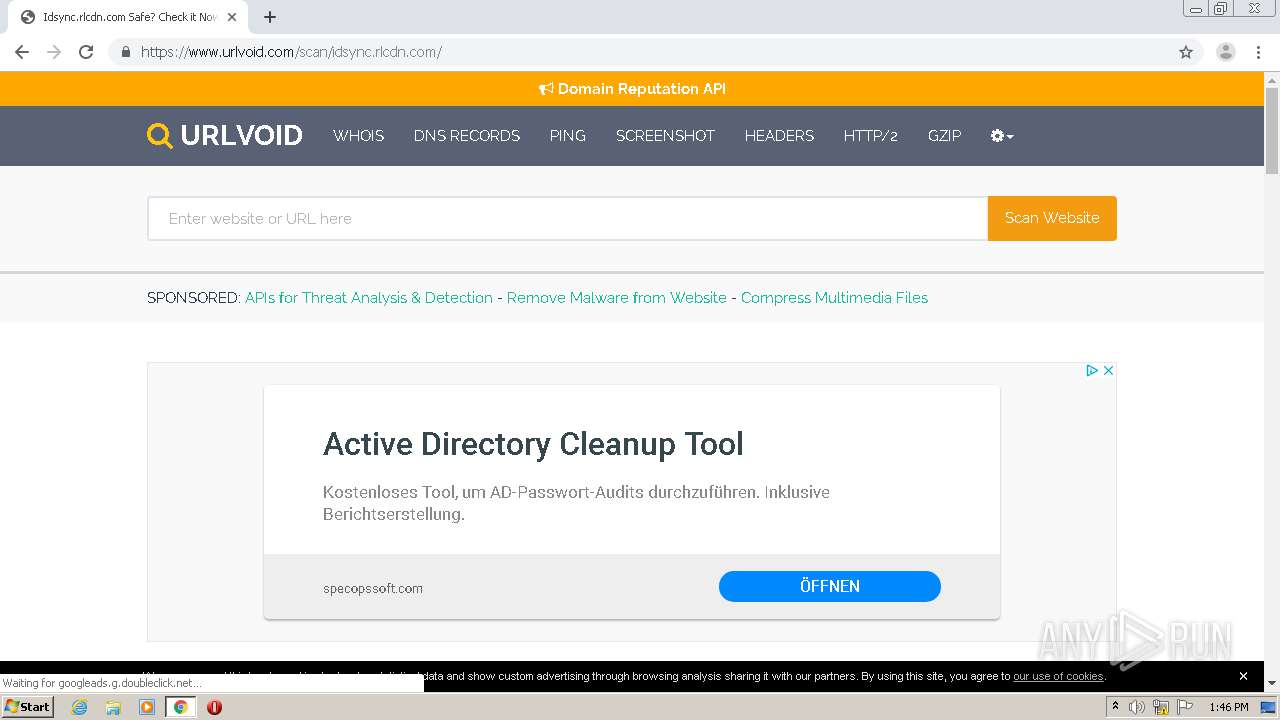Screen dimensions: 1280x720
Task: Switch to Chrome in the taskbar
Action: point(180,707)
